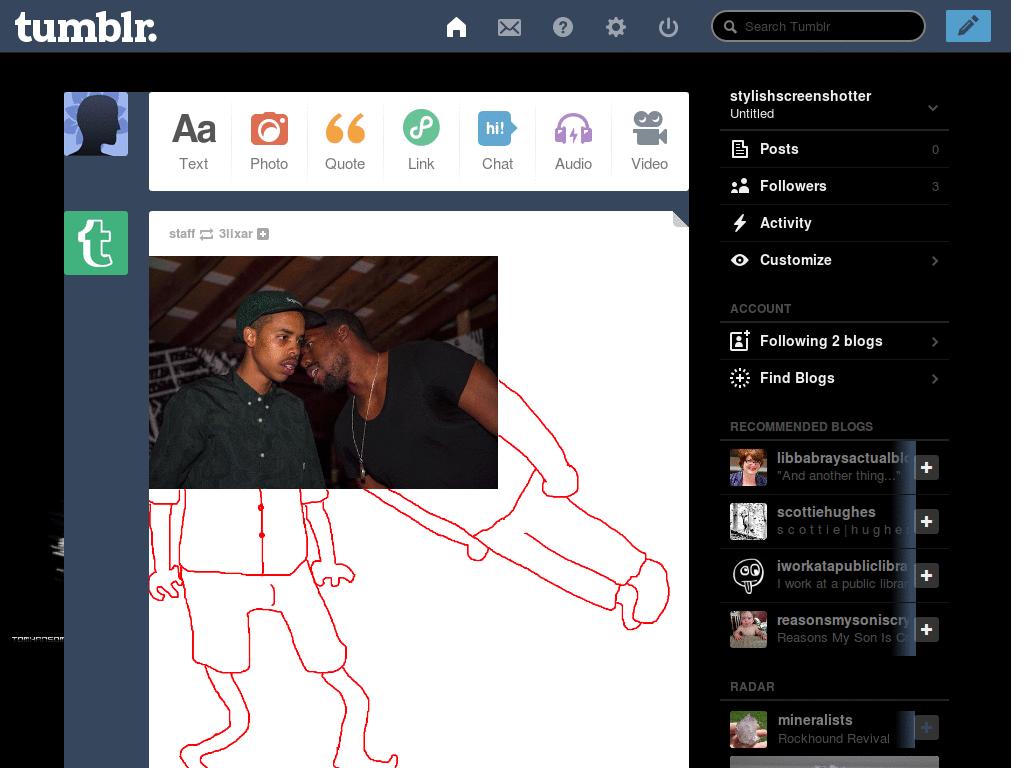The width and height of the screenshot is (1024, 768).
Task: Follow reasonsmysoniscrying with plus button
Action: tap(926, 630)
